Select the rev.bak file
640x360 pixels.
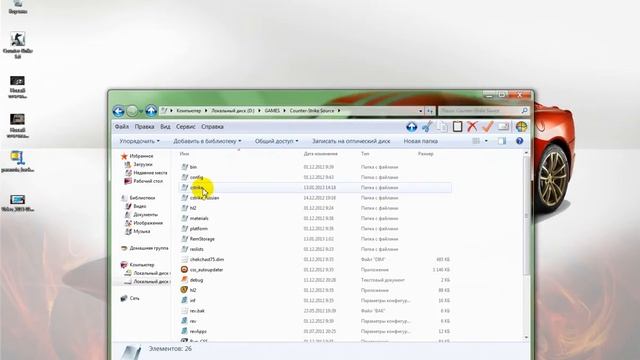197,311
